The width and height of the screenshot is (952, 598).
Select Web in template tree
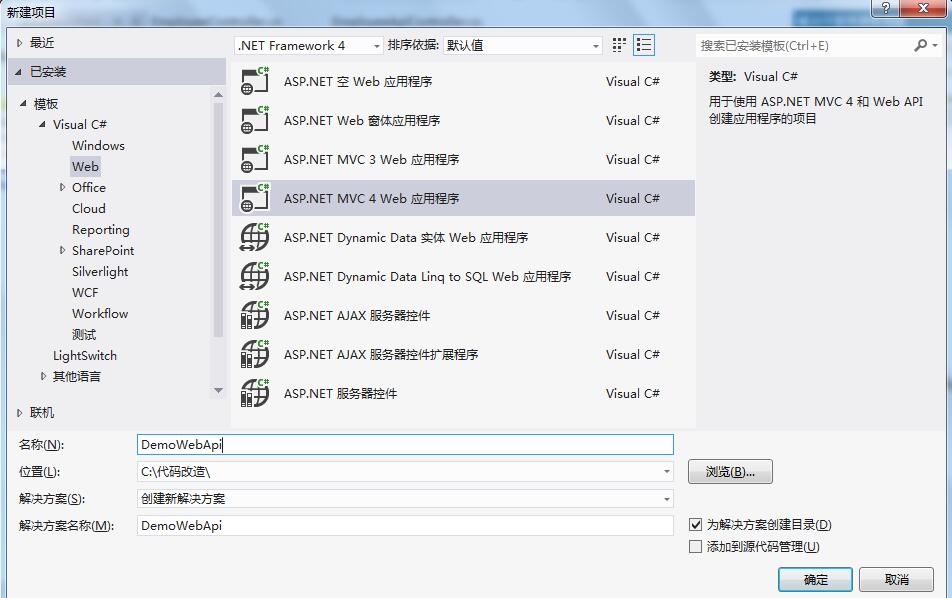point(85,166)
